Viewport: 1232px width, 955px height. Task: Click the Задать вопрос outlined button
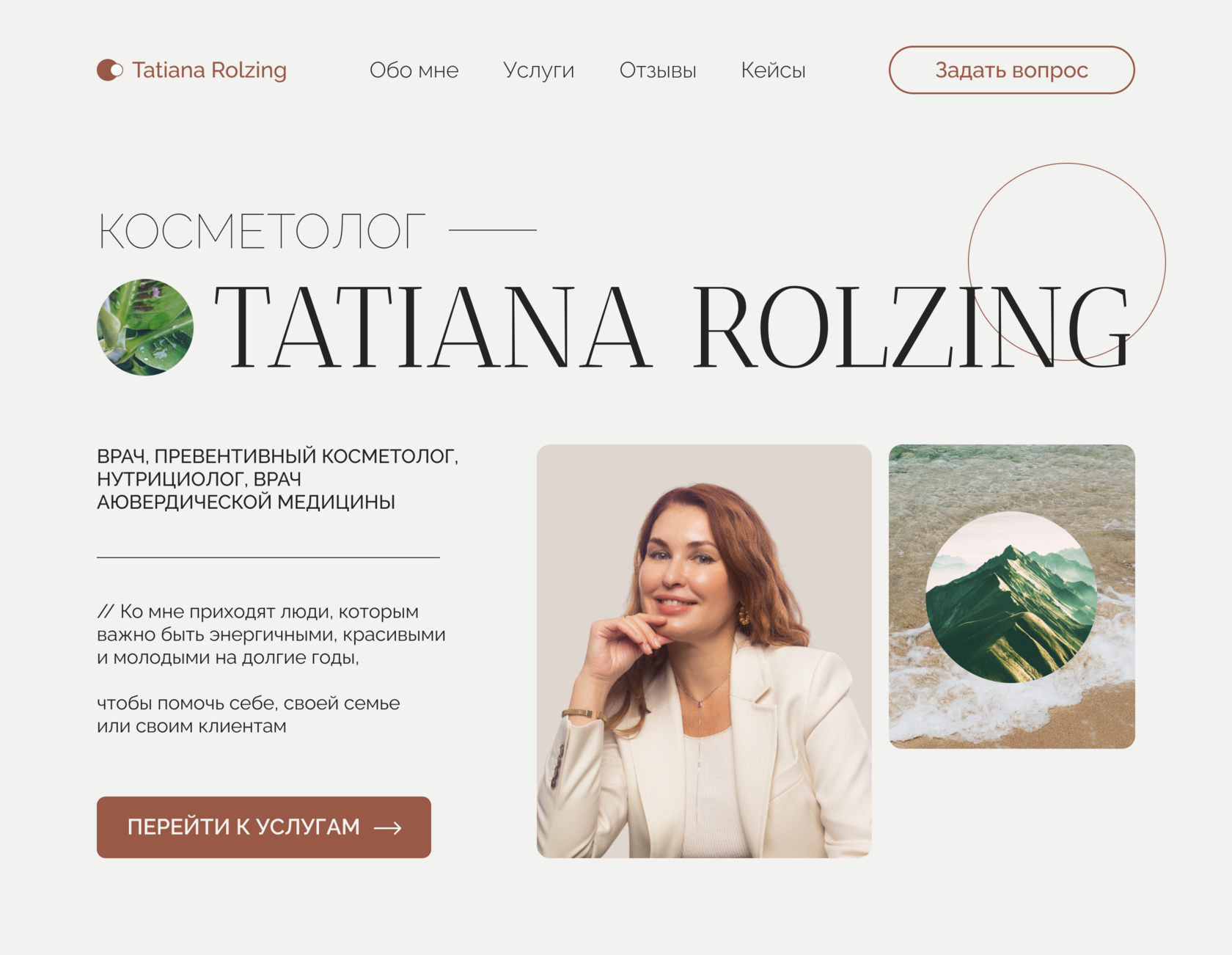1011,70
